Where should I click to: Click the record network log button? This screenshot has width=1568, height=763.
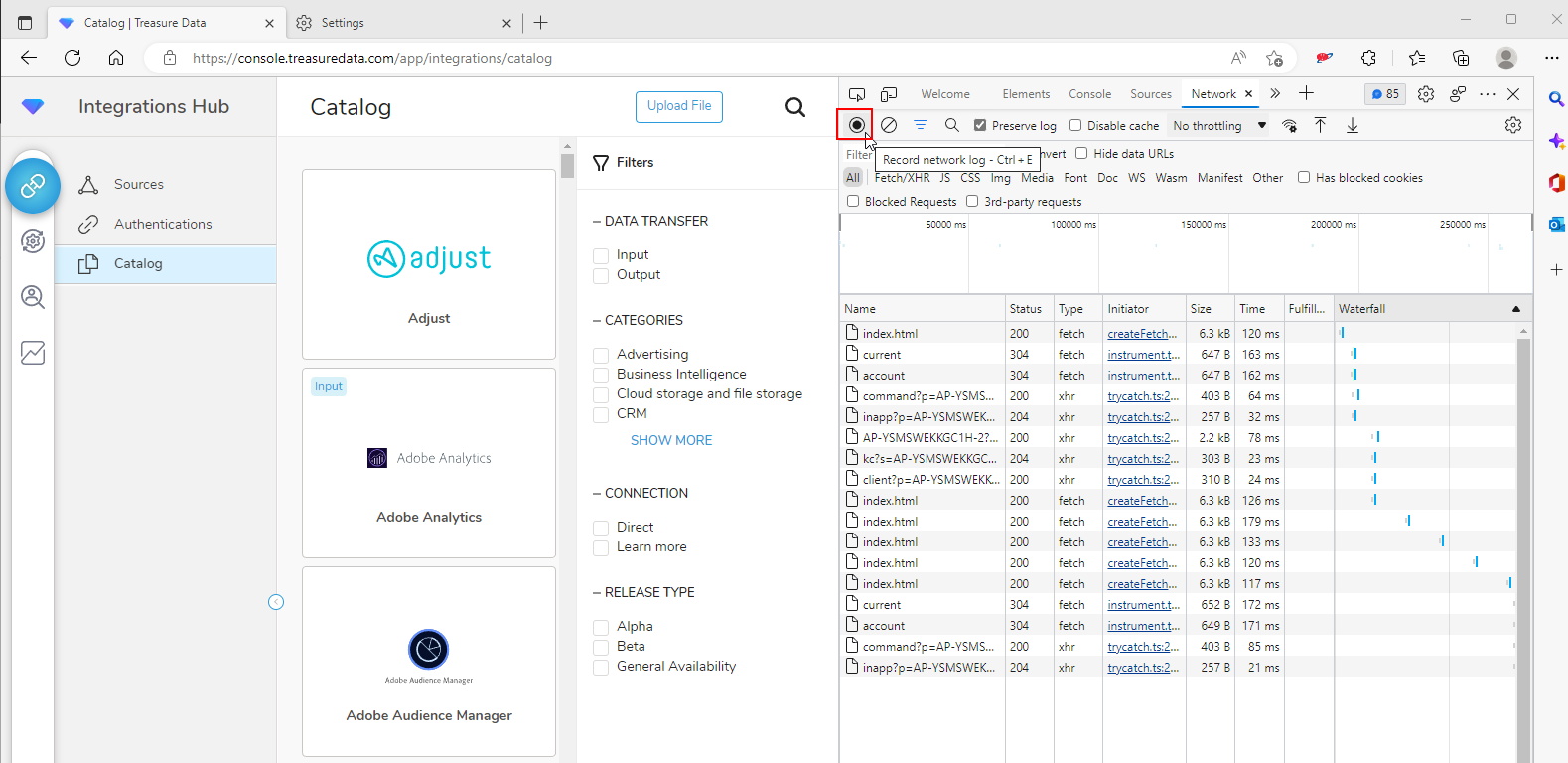click(x=856, y=125)
